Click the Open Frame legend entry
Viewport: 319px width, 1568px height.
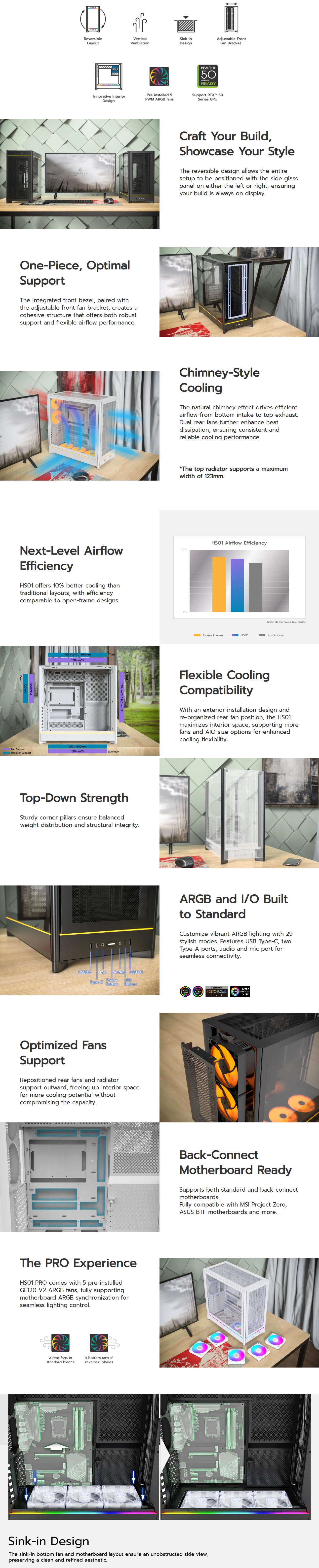click(208, 635)
